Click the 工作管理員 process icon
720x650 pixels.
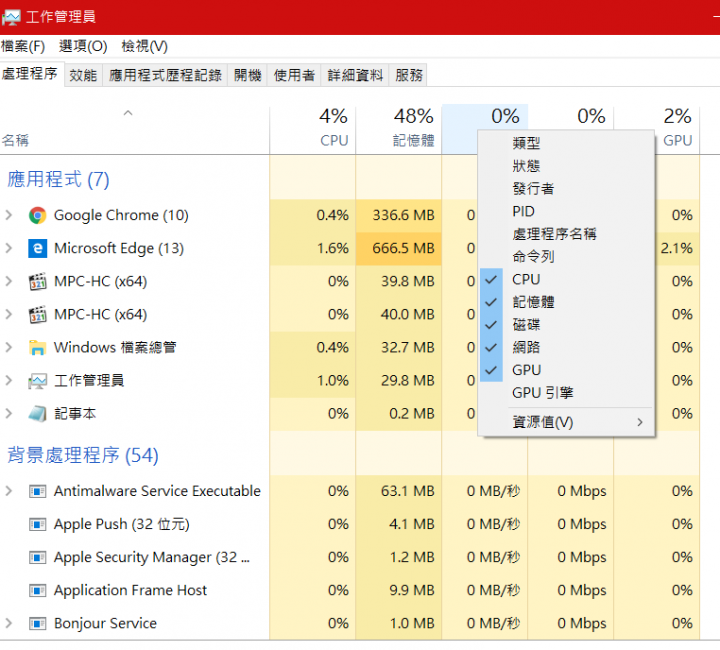(x=37, y=381)
